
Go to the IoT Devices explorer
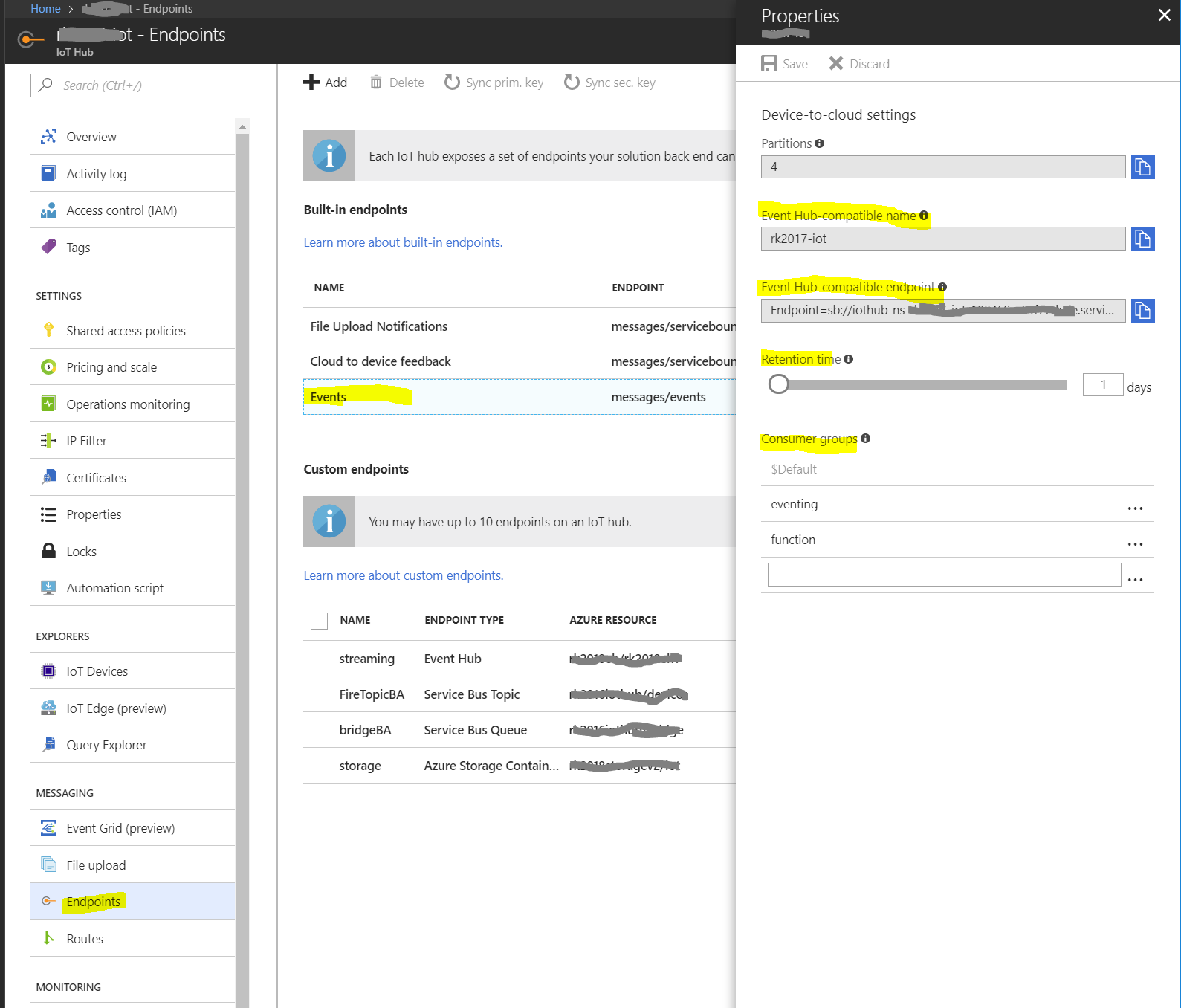pos(132,671)
